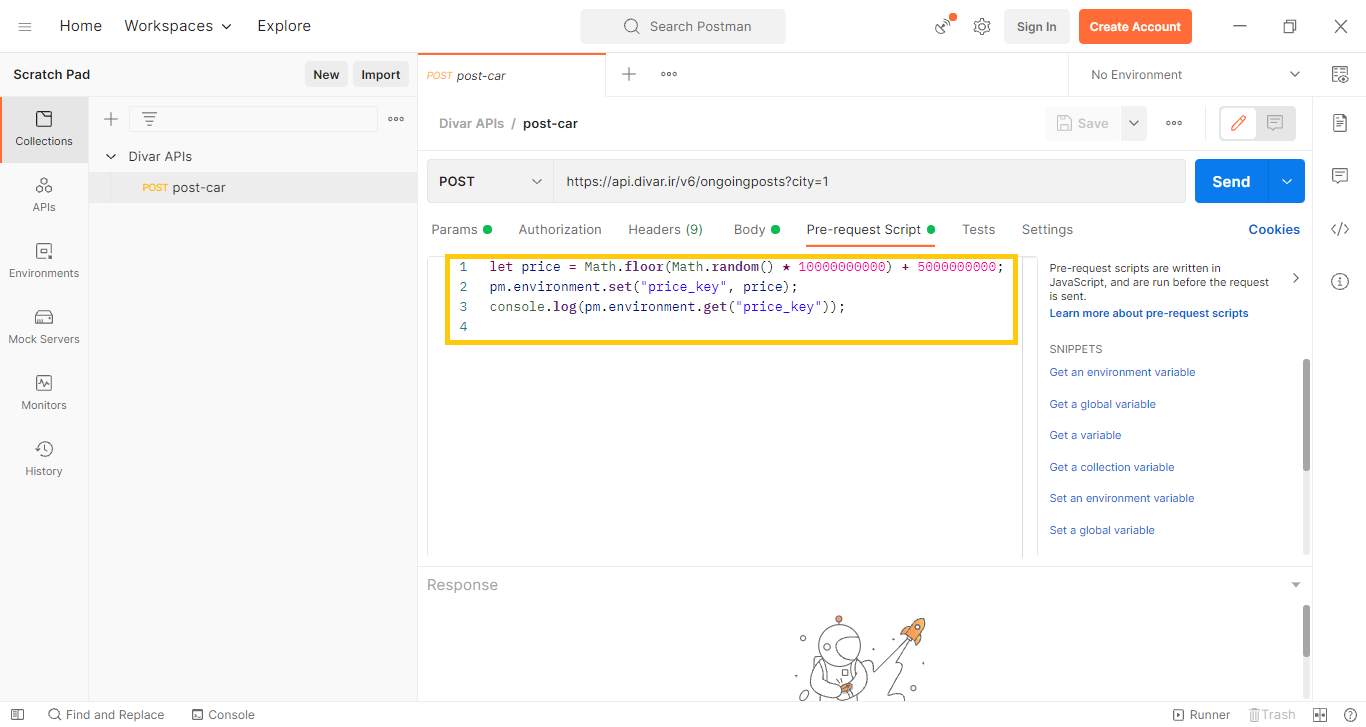Go to Home
Viewport: 1366px width, 727px height.
(x=81, y=26)
